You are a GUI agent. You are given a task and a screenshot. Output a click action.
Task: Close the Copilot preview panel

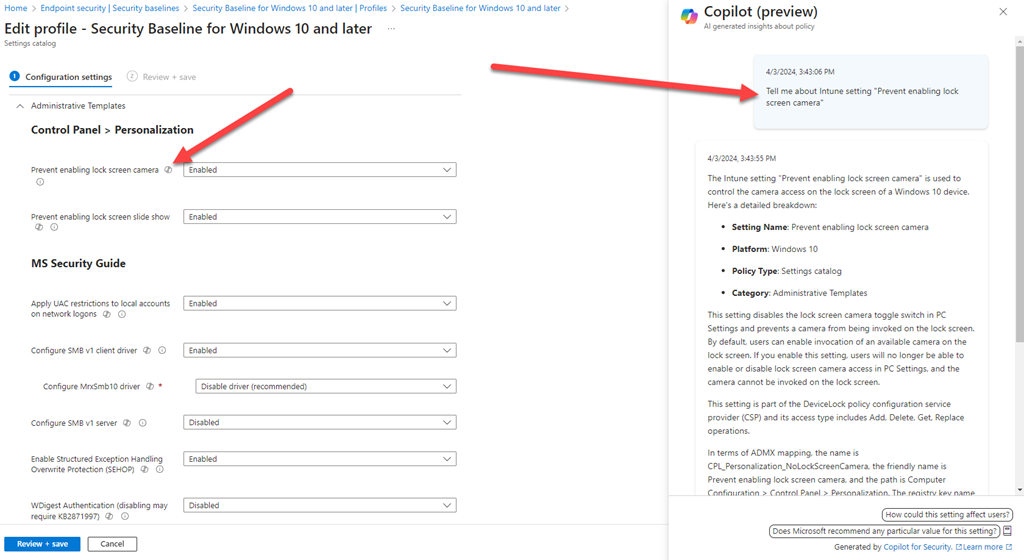[1003, 12]
